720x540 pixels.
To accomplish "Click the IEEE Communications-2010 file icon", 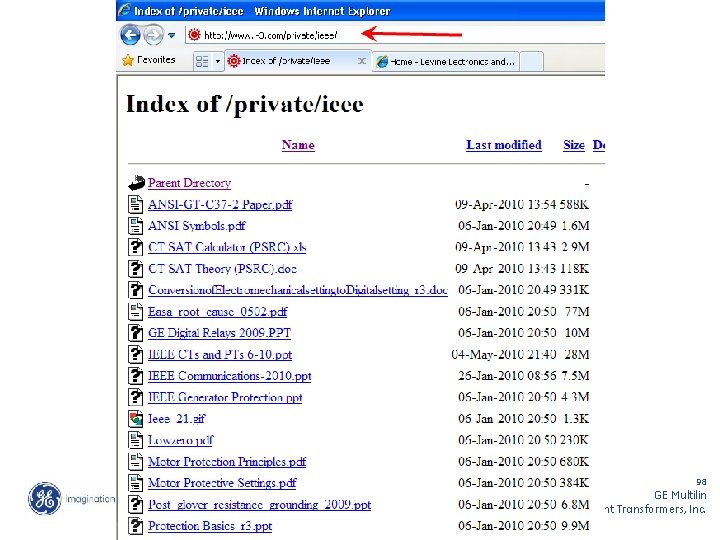I will point(135,376).
